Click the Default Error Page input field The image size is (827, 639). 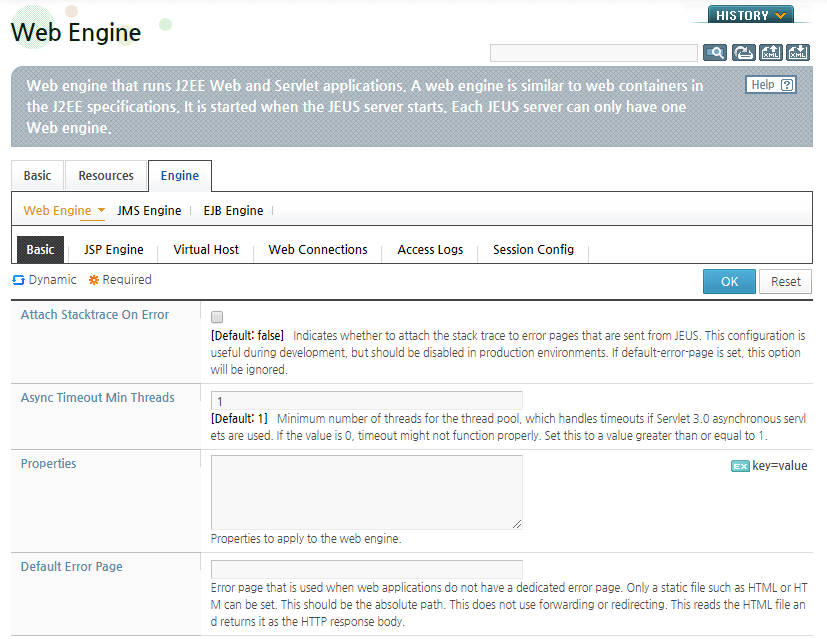point(367,569)
